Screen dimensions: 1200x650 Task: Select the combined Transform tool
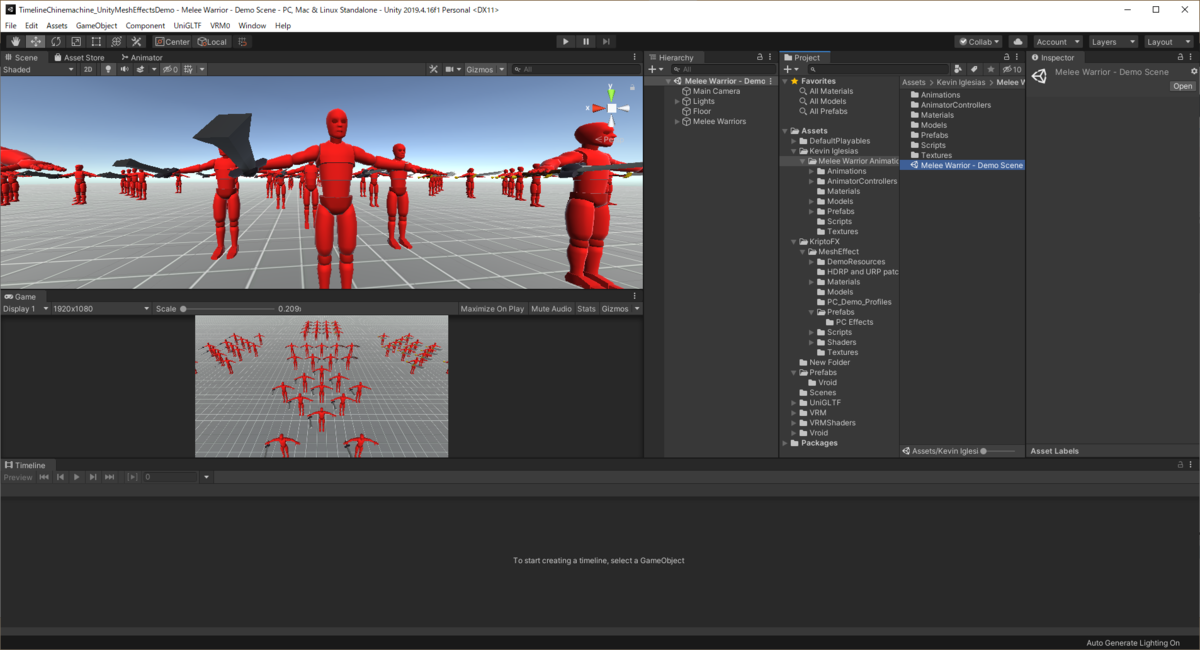(x=116, y=42)
